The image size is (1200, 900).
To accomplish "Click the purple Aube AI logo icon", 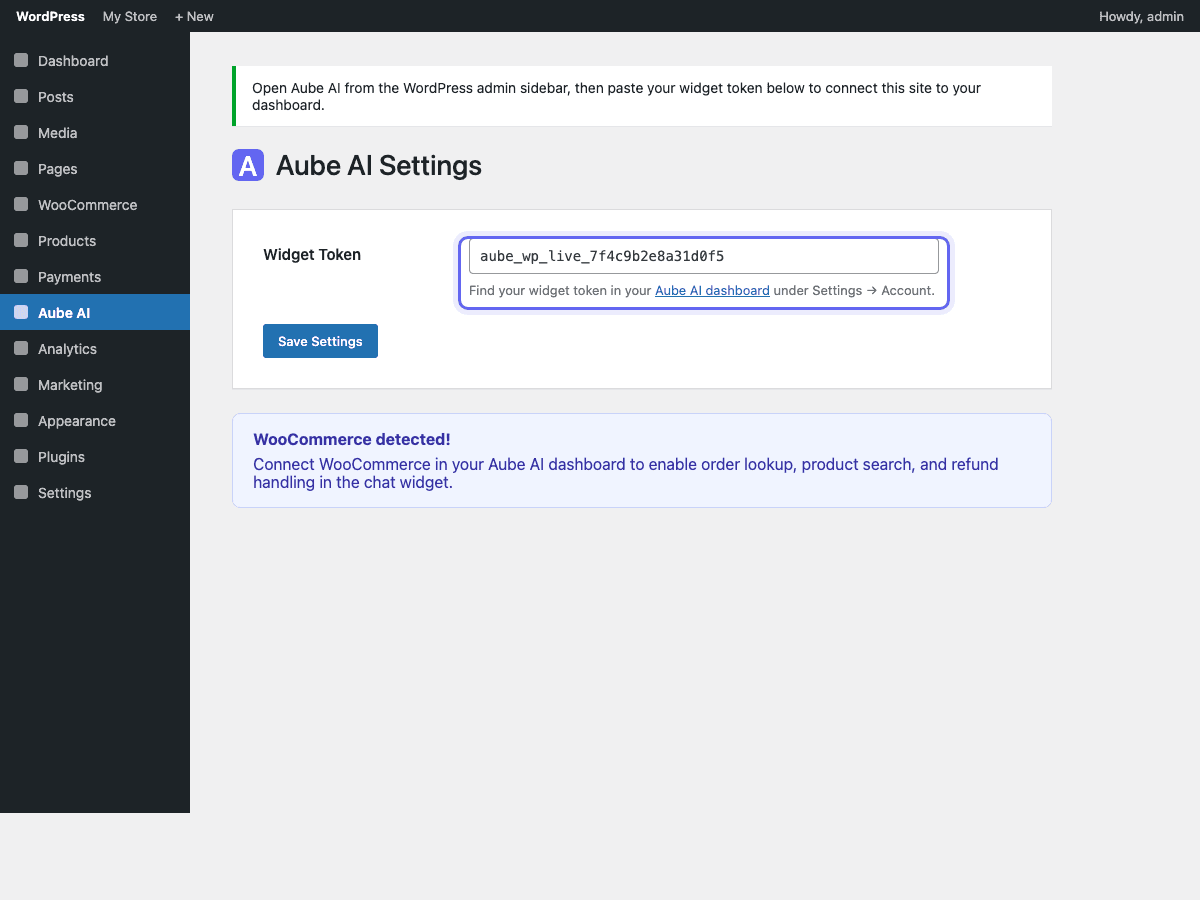I will click(x=248, y=165).
